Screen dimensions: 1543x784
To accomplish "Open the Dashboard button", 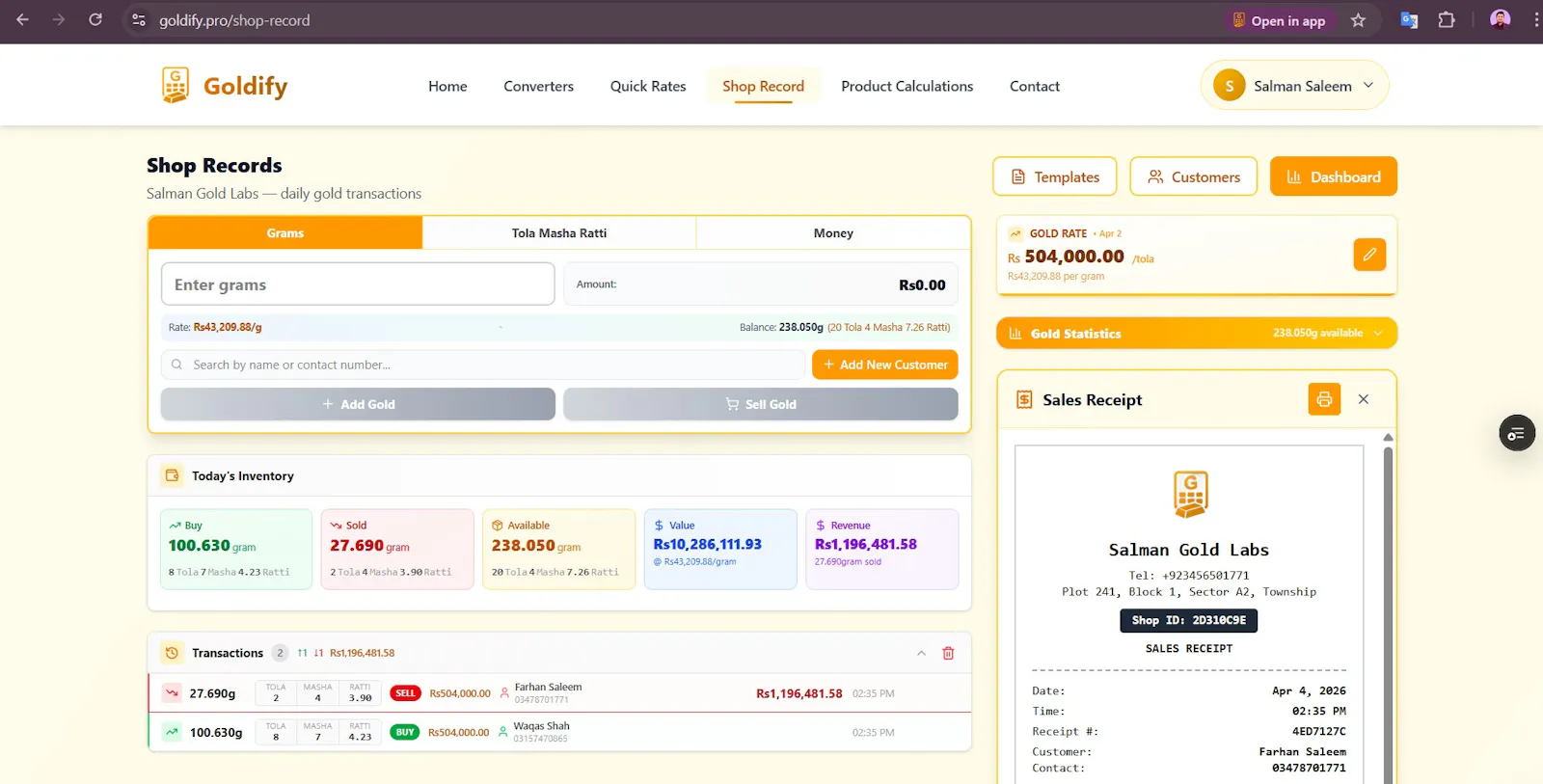I will coord(1334,176).
